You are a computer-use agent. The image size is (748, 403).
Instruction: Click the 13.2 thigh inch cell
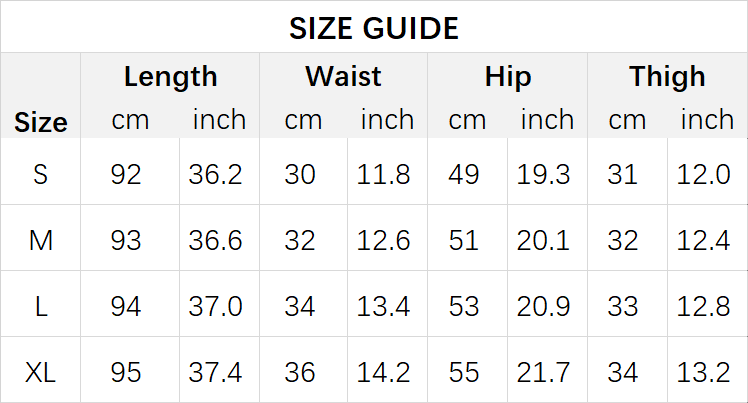(x=703, y=372)
